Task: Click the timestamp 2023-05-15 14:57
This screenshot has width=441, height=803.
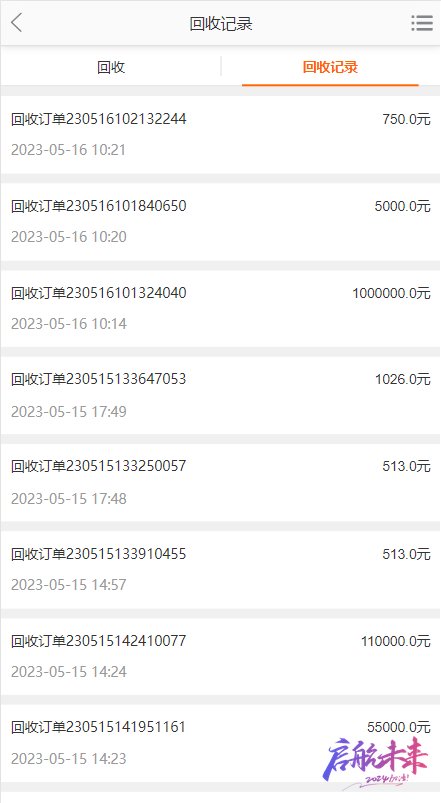Action: point(69,584)
